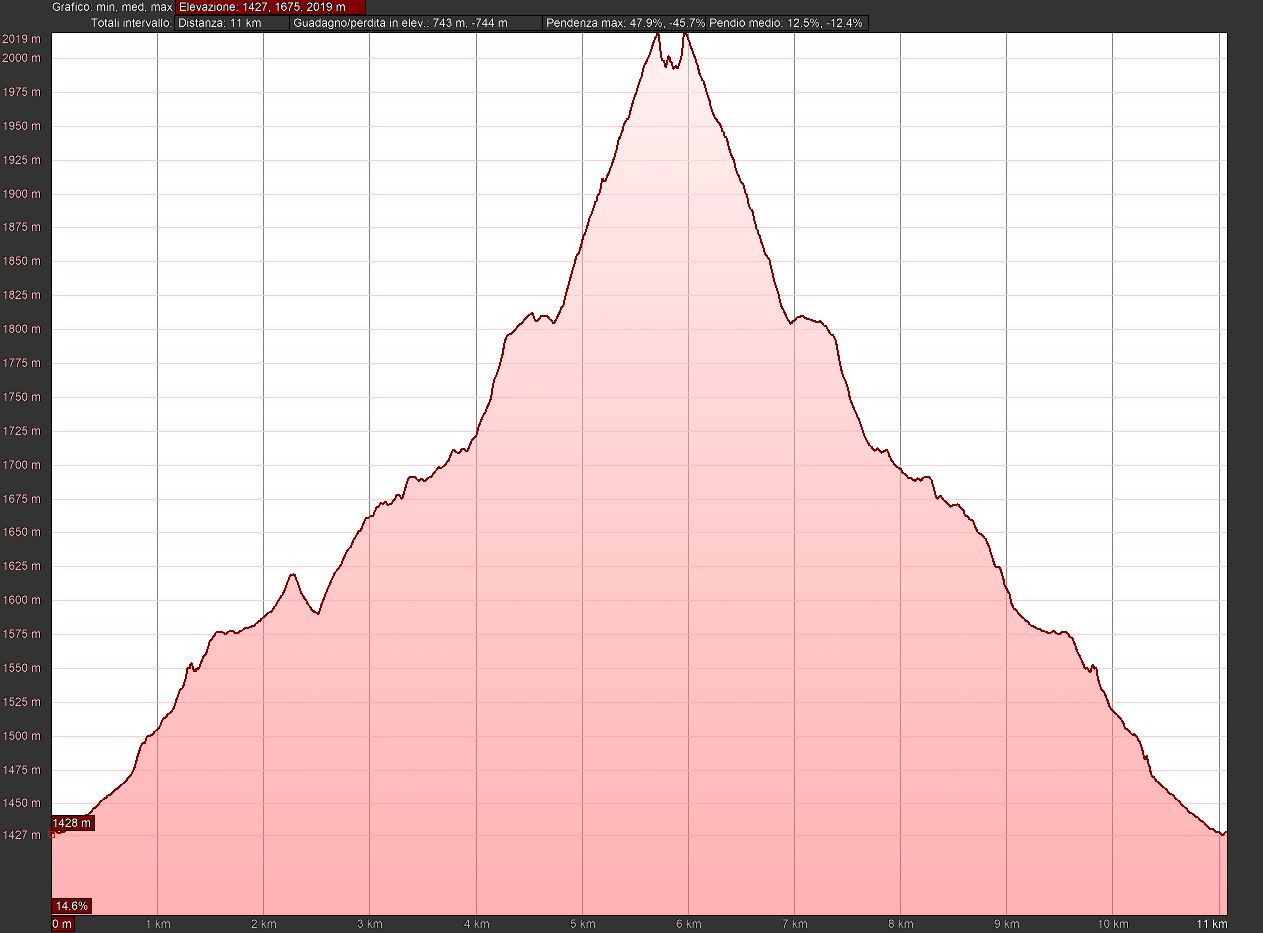Click the 1427 m minimum elevation label
The image size is (1263, 933).
coord(21,835)
